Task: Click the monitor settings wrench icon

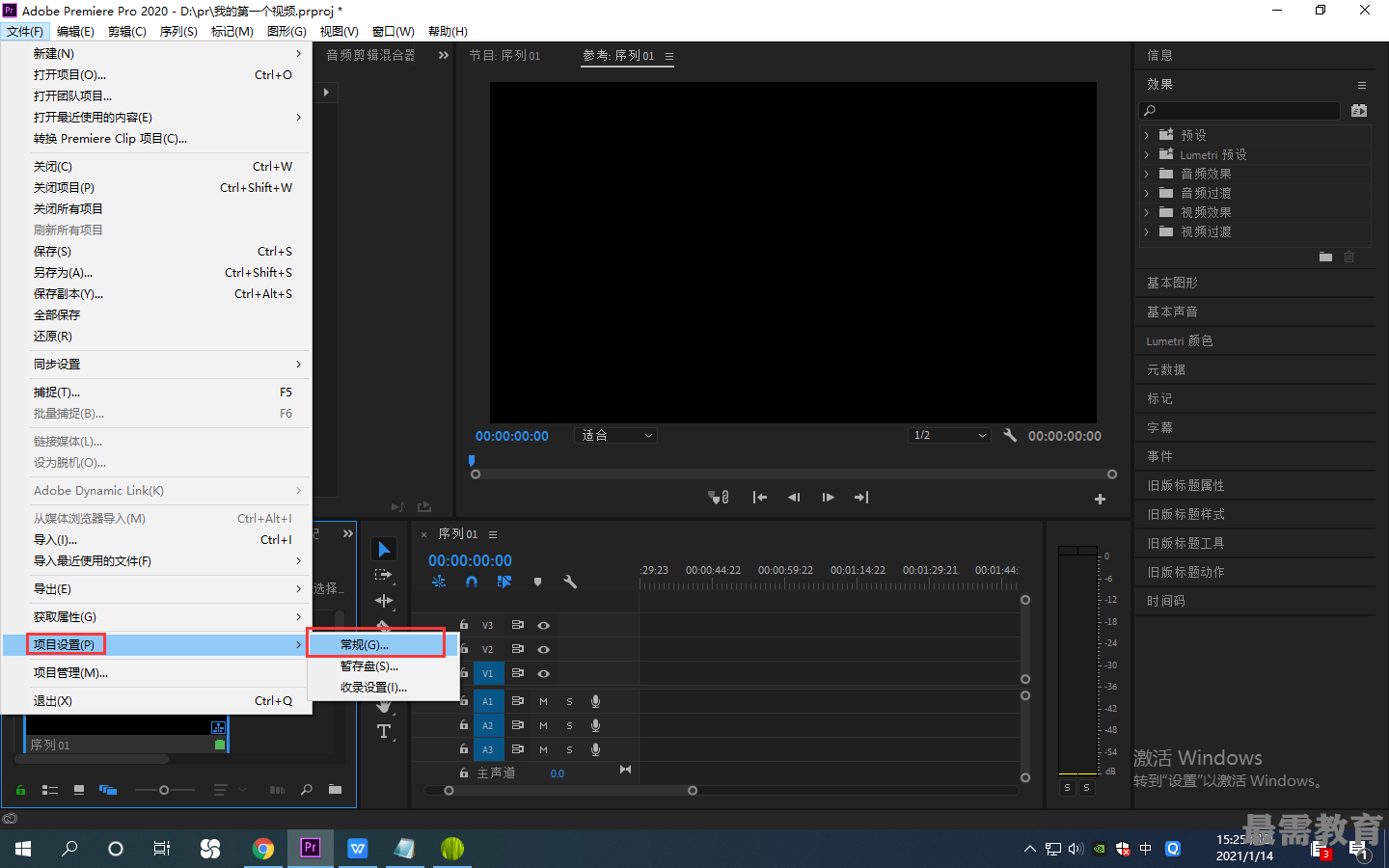Action: click(x=1010, y=436)
